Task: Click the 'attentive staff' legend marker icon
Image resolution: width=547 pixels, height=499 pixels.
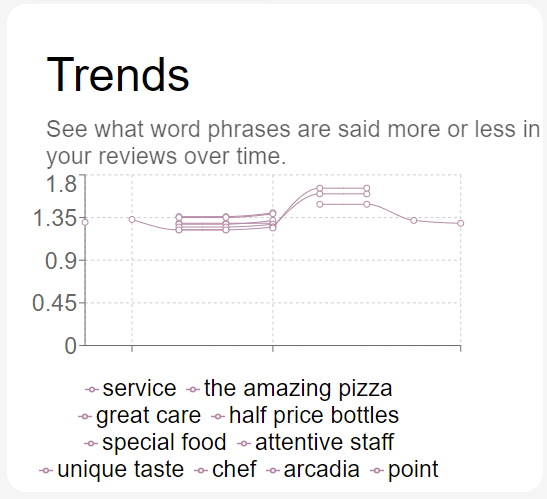Action: point(244,444)
